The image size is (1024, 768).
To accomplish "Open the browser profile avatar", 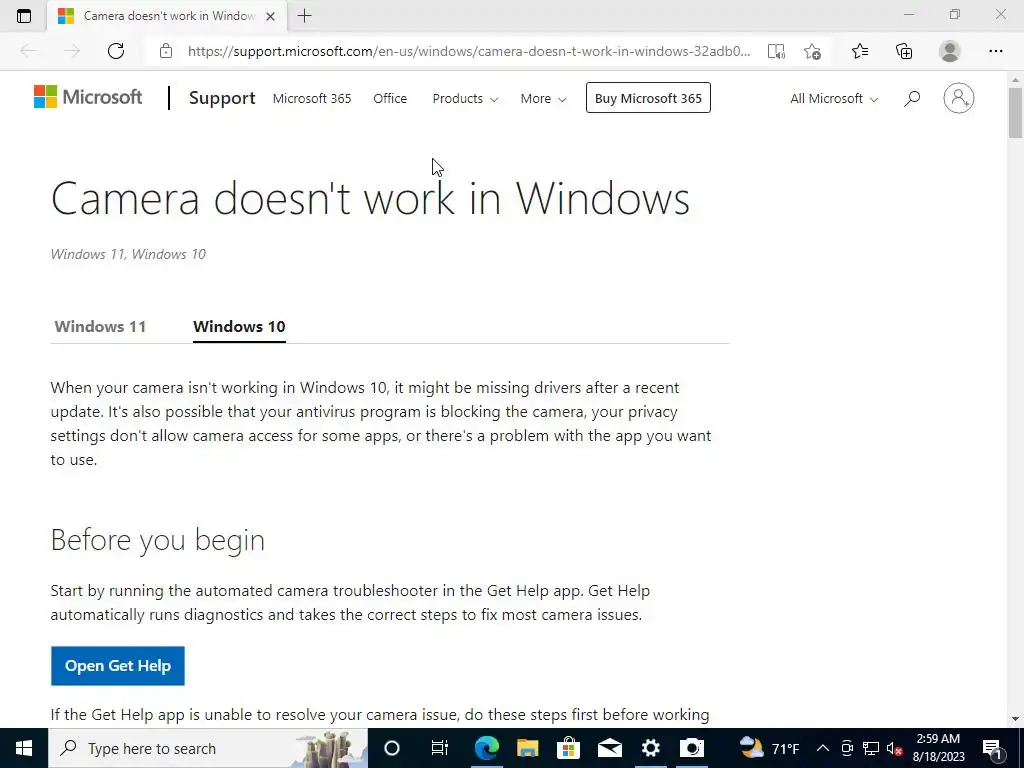I will click(950, 51).
